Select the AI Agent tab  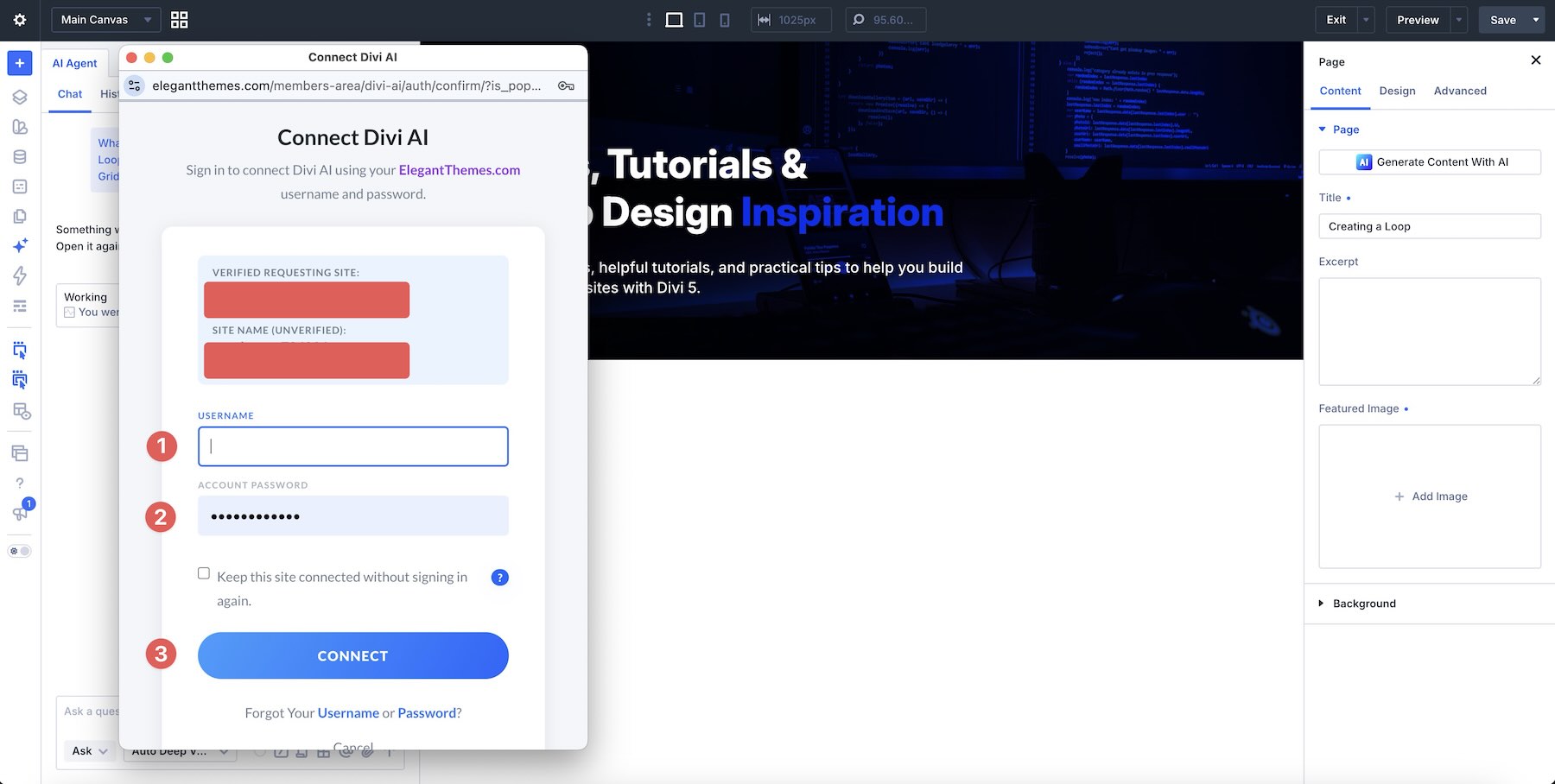tap(74, 63)
